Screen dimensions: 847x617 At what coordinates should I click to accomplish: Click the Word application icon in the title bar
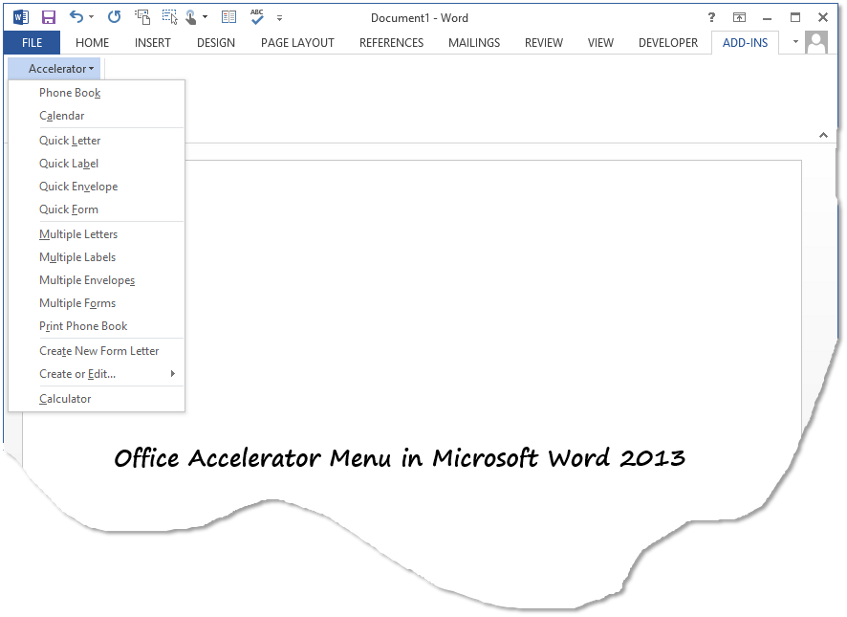21,17
